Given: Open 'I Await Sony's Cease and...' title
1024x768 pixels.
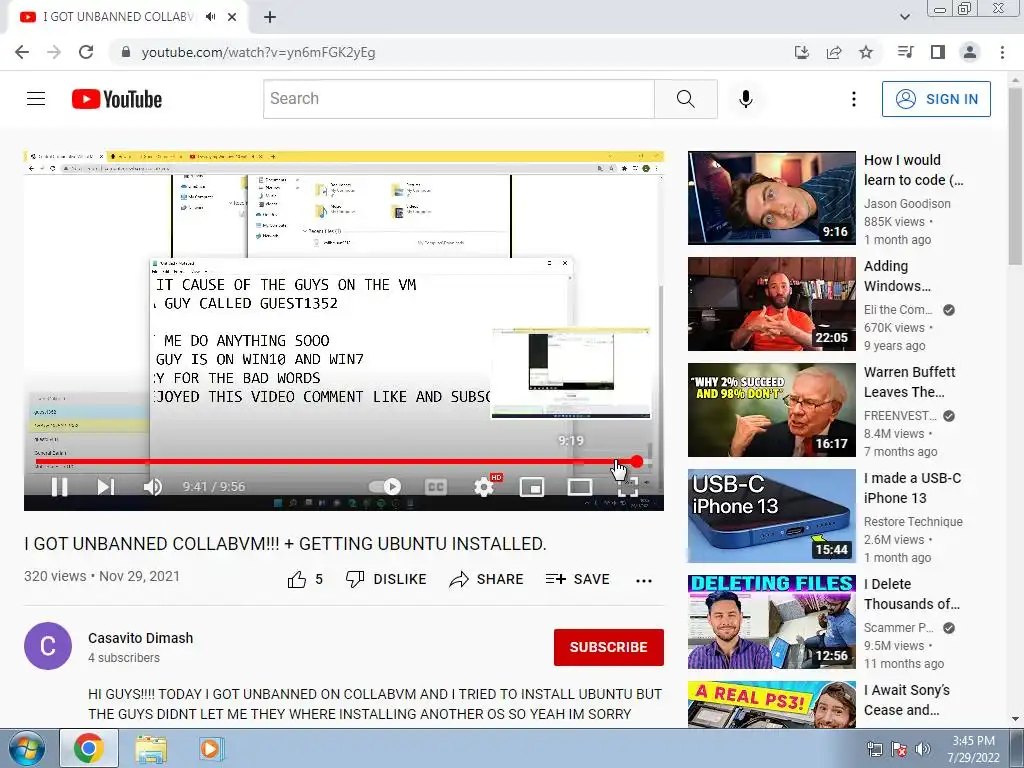Looking at the screenshot, I should tap(906, 700).
